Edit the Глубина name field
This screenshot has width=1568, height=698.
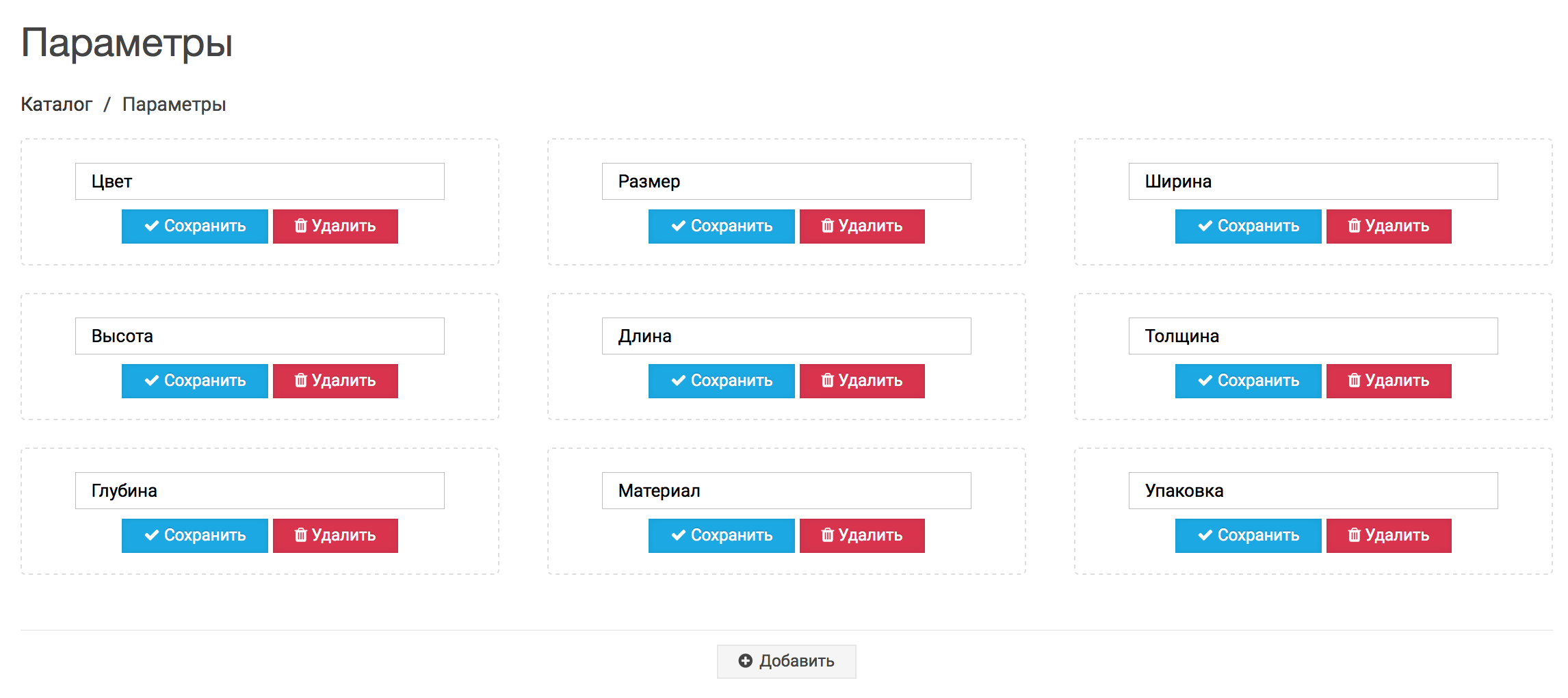click(x=259, y=491)
